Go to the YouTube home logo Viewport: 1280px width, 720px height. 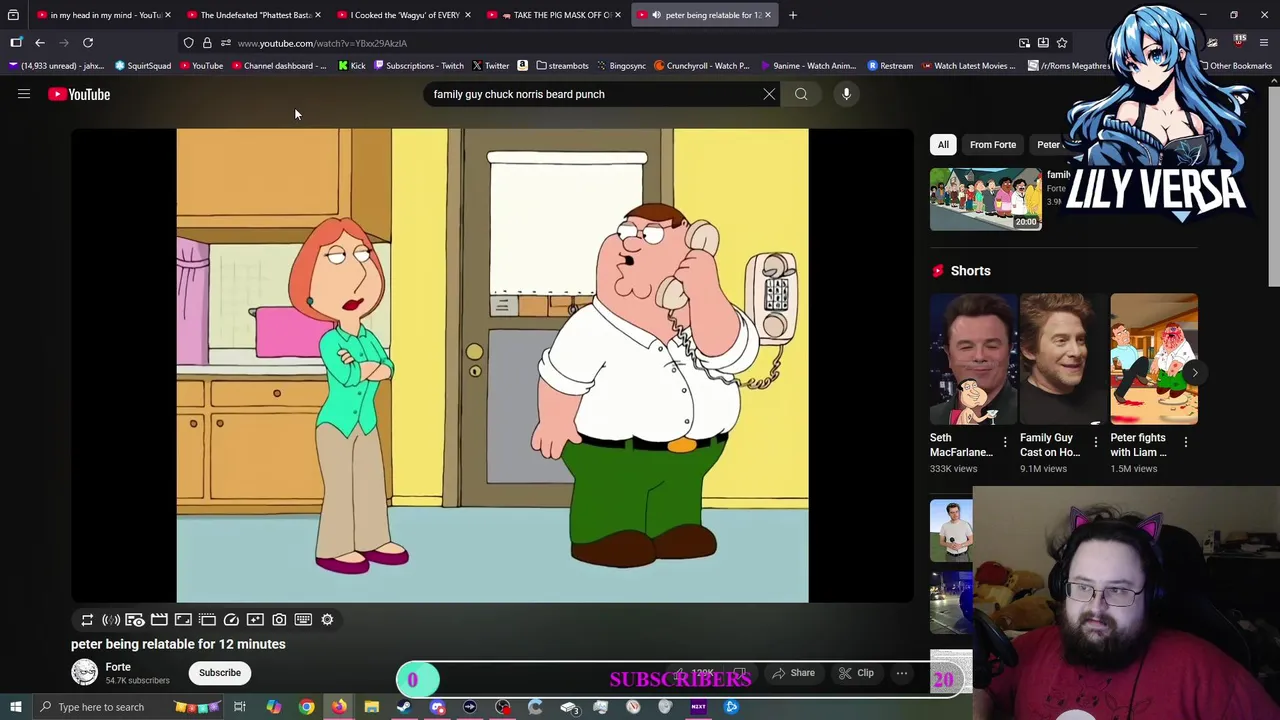coord(79,94)
